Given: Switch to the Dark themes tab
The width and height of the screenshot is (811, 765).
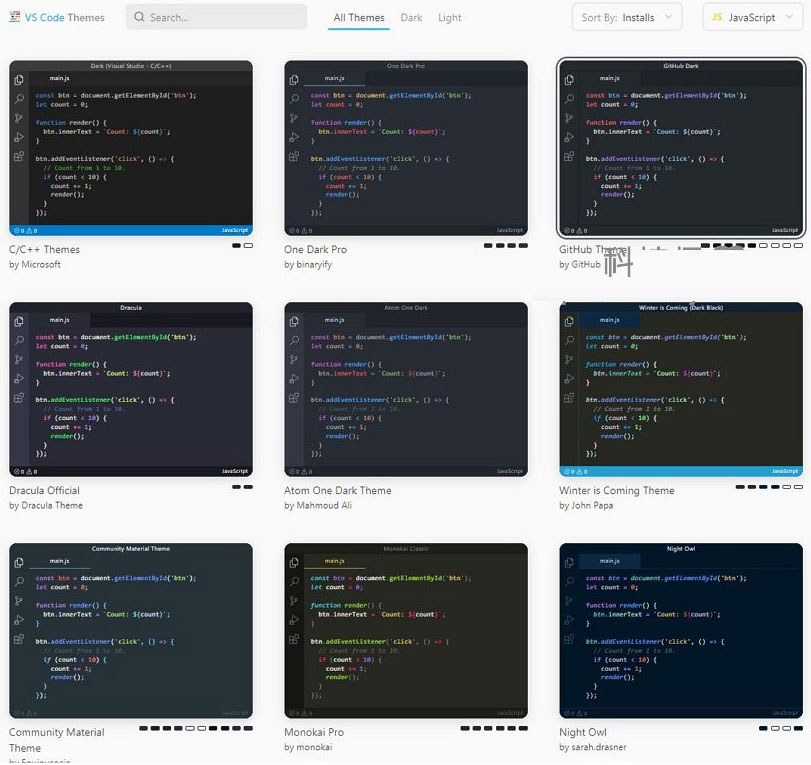Looking at the screenshot, I should coord(411,18).
